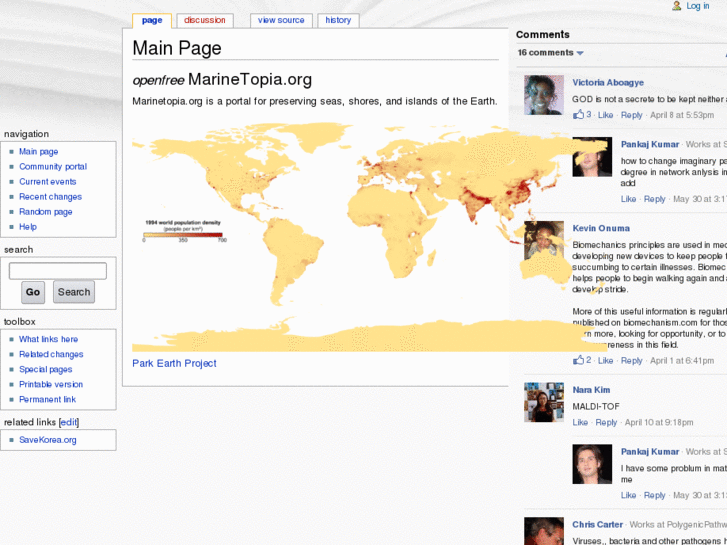
Task: Expand the 16 comments sort dropdown
Action: [550, 53]
